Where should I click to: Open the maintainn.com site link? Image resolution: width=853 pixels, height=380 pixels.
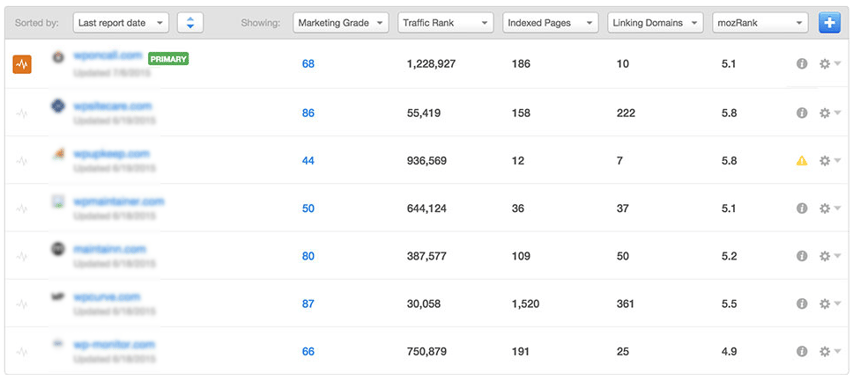click(x=110, y=250)
